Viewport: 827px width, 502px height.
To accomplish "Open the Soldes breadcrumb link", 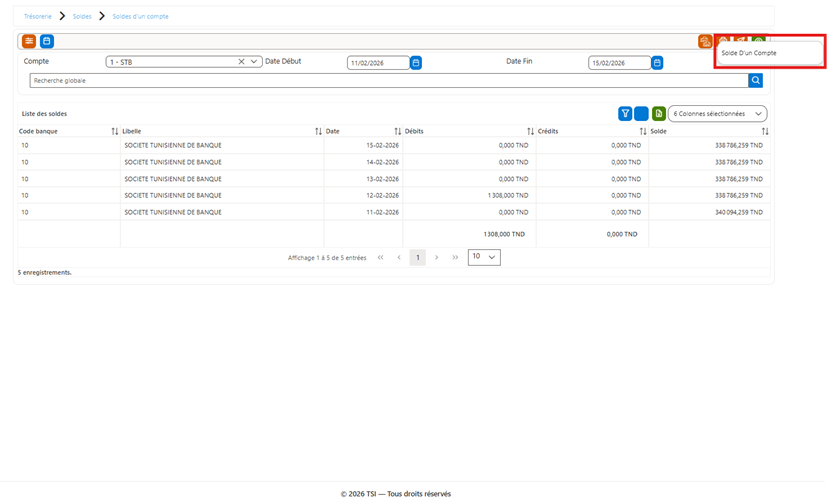I will [82, 16].
